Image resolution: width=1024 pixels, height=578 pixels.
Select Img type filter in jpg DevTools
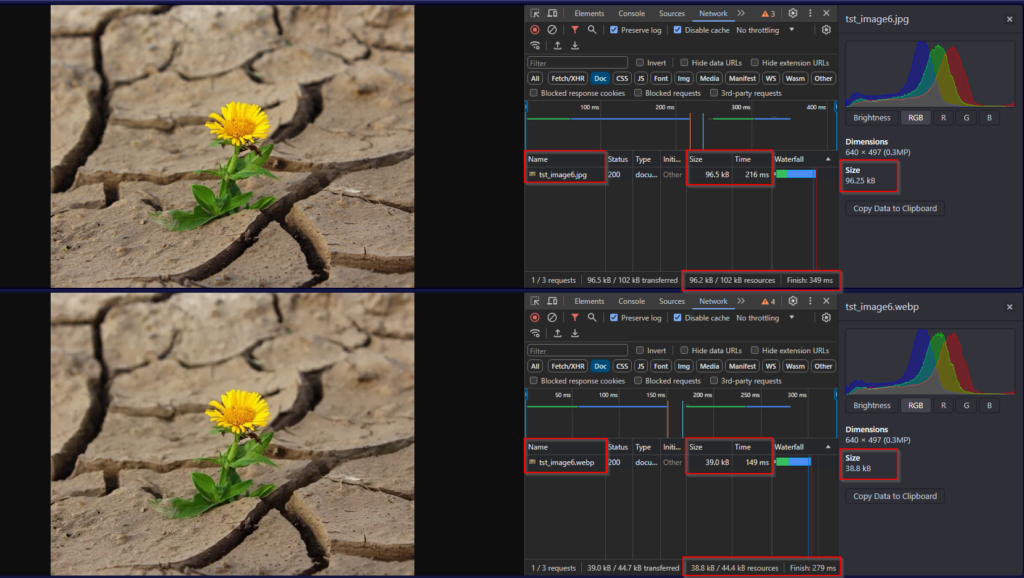pyautogui.click(x=684, y=78)
